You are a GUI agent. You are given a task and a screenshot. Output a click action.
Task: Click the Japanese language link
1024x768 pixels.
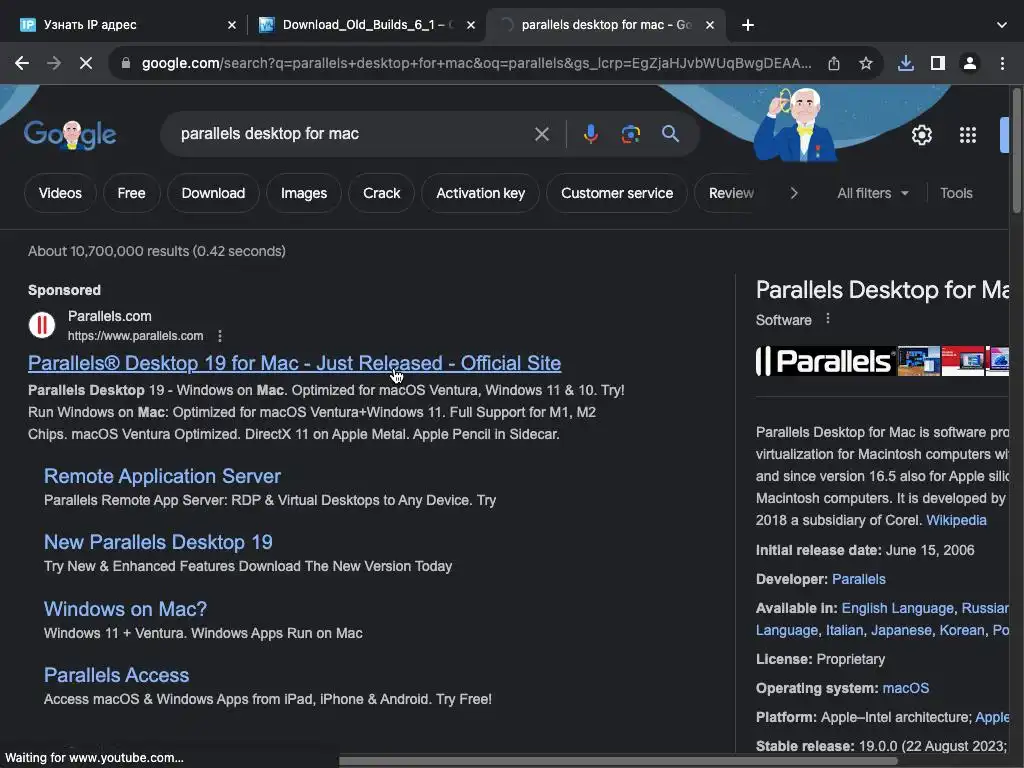click(x=901, y=630)
